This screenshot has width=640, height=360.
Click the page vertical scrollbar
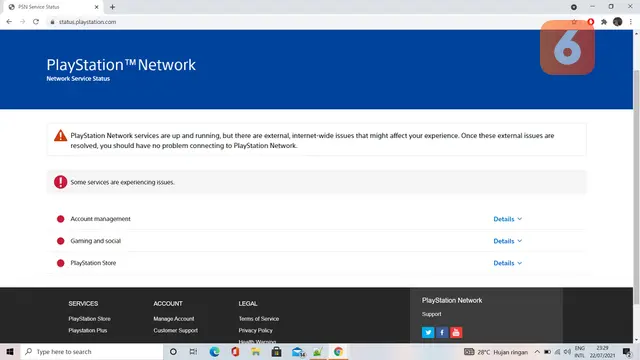pos(636,186)
